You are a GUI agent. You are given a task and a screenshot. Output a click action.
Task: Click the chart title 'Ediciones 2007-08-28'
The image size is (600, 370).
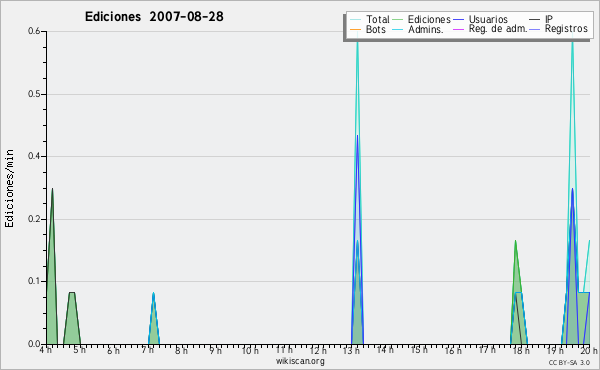(154, 16)
